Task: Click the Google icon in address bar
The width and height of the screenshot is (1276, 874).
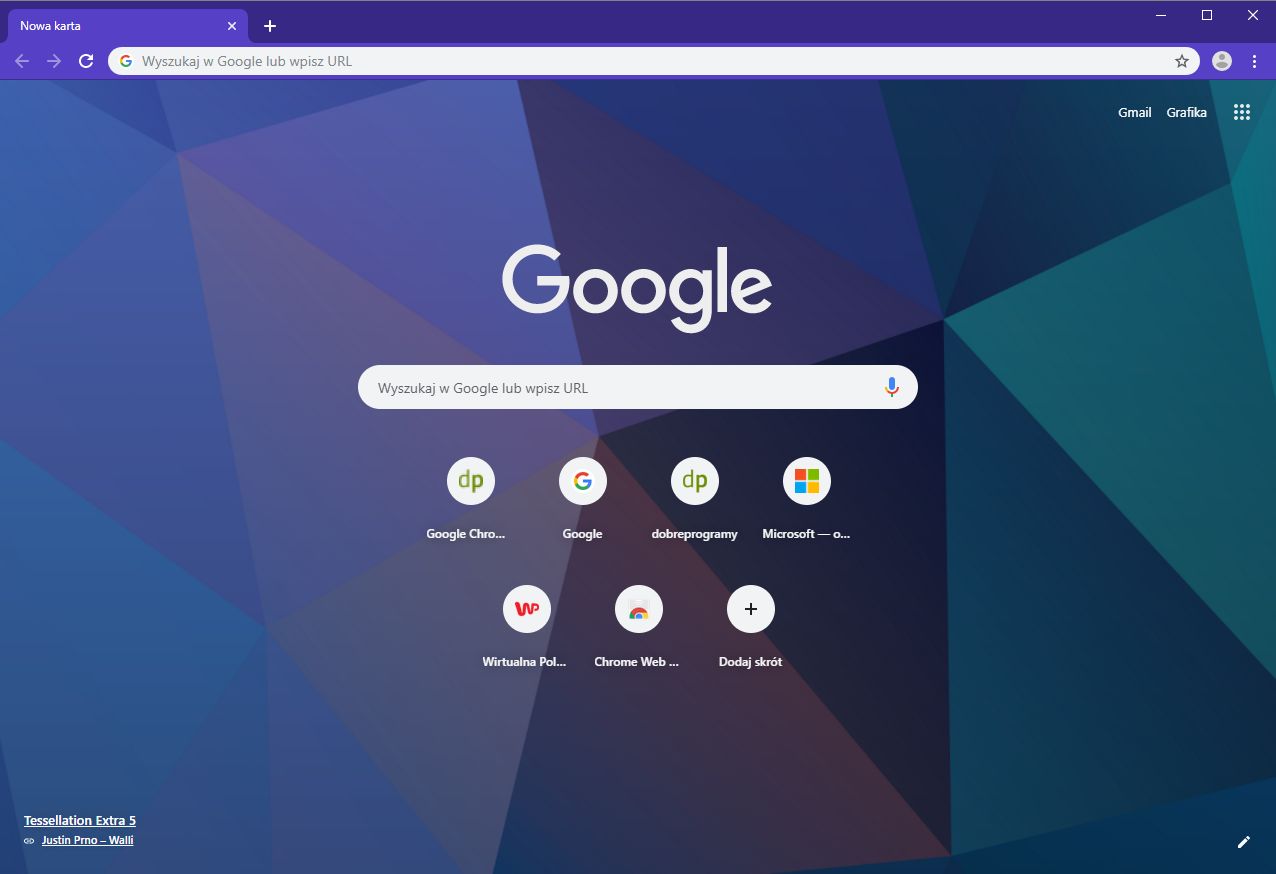Action: [x=126, y=61]
